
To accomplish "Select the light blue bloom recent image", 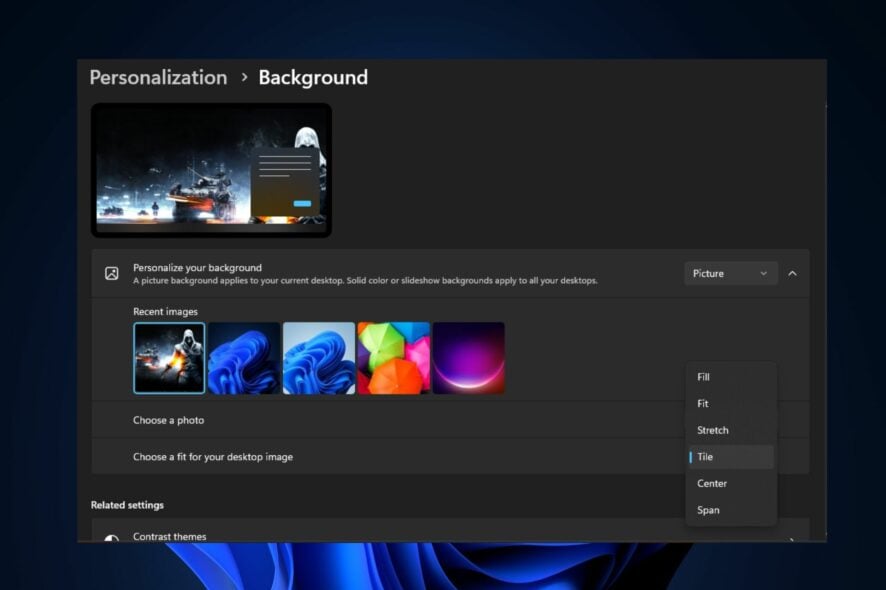I will 319,358.
